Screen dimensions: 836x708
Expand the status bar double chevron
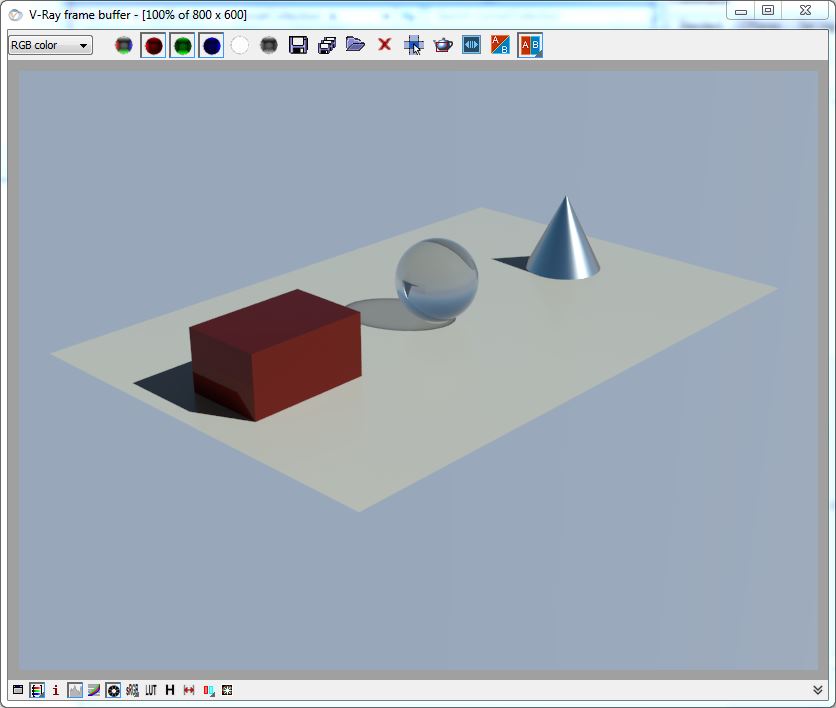tap(818, 690)
